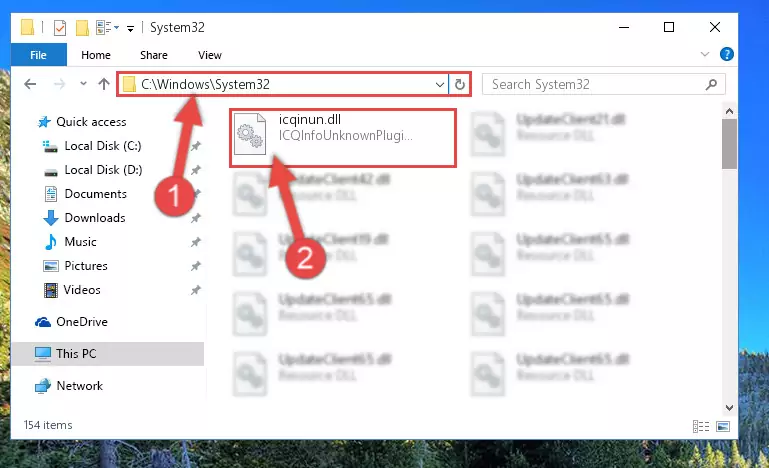Viewport: 769px width, 468px height.
Task: Go up one folder level
Action: click(x=103, y=84)
